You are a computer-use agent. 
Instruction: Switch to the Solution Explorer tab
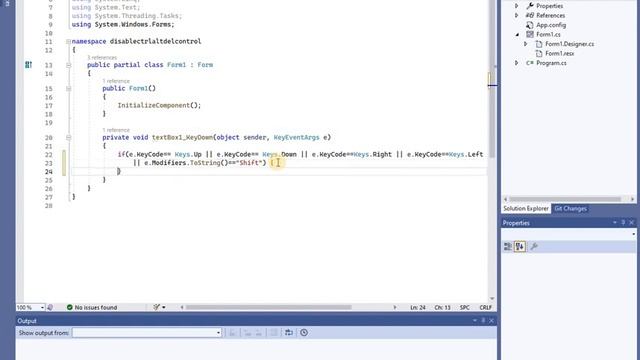(x=526, y=209)
